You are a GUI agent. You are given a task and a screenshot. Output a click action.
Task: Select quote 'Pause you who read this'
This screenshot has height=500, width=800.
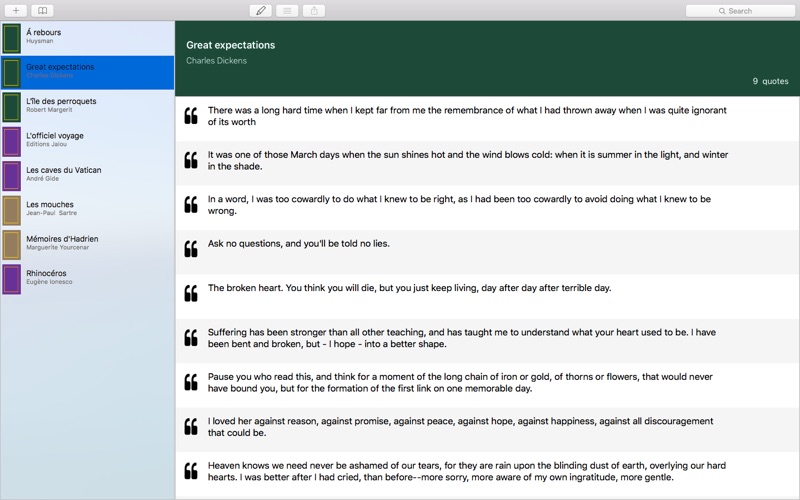click(x=460, y=382)
